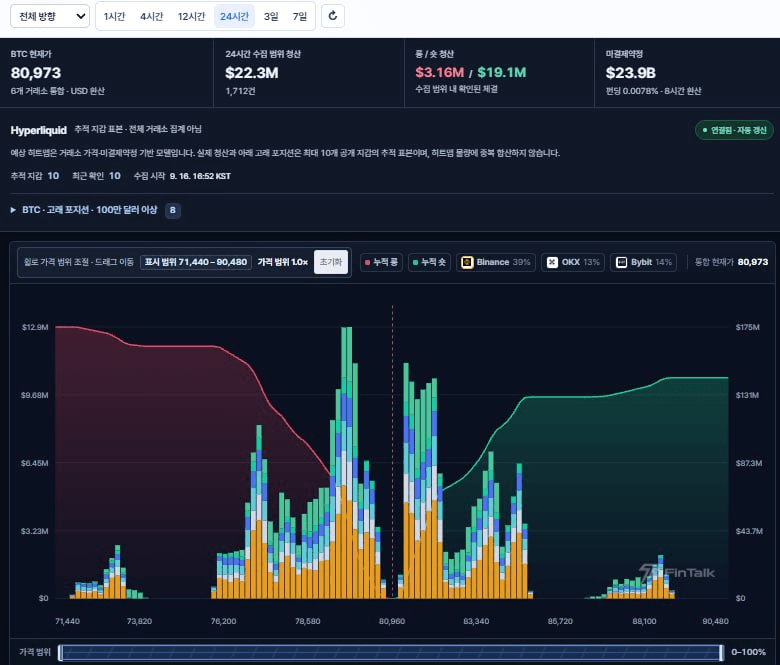This screenshot has height=665, width=780.
Task: Click the 0–100% range label
Action: tap(748, 652)
